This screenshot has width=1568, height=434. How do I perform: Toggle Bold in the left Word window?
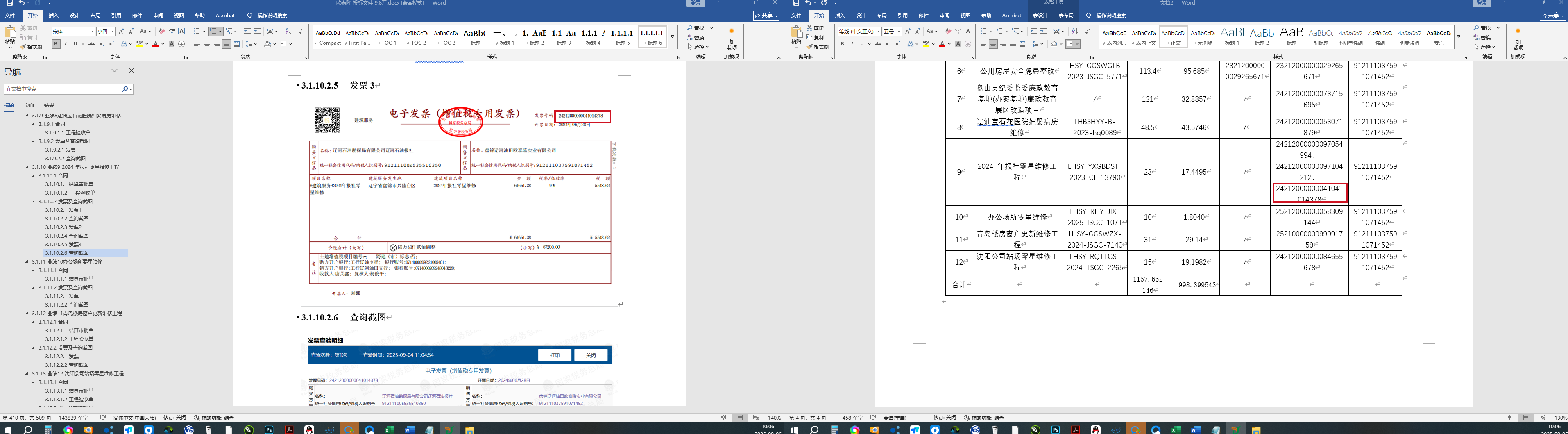[x=55, y=44]
